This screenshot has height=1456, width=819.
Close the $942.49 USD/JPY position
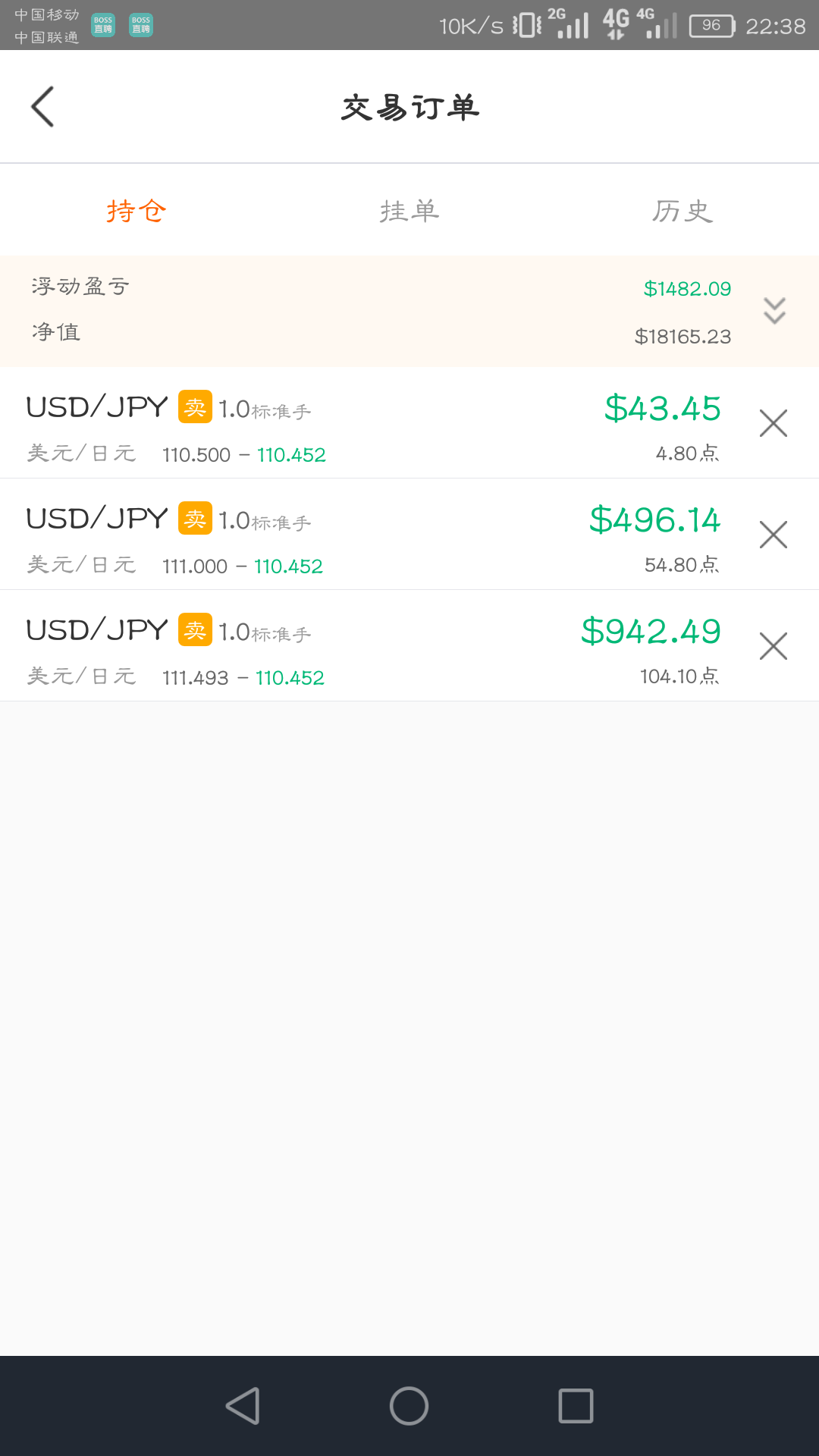tap(773, 646)
